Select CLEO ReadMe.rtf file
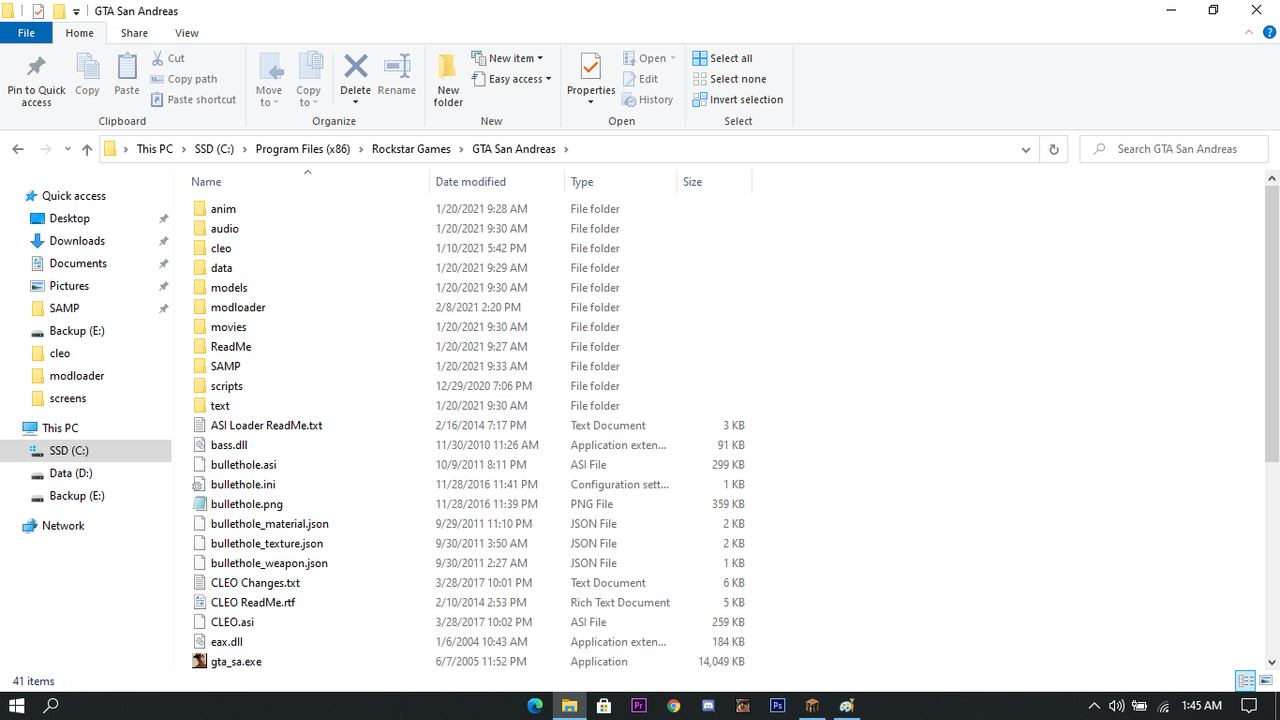 253,603
